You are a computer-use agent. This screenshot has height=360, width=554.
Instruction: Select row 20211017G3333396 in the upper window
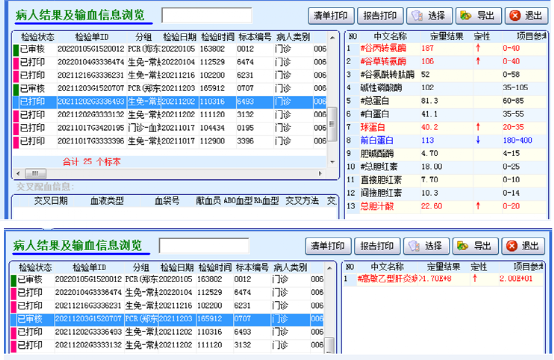(x=170, y=141)
